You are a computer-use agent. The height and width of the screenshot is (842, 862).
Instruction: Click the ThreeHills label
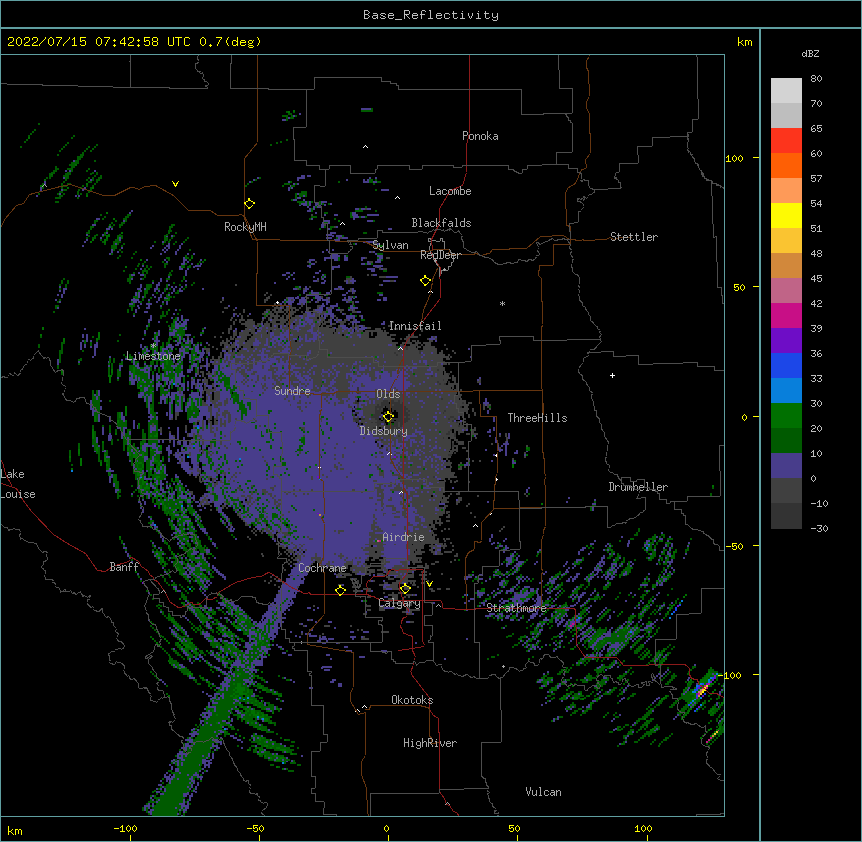tap(537, 418)
